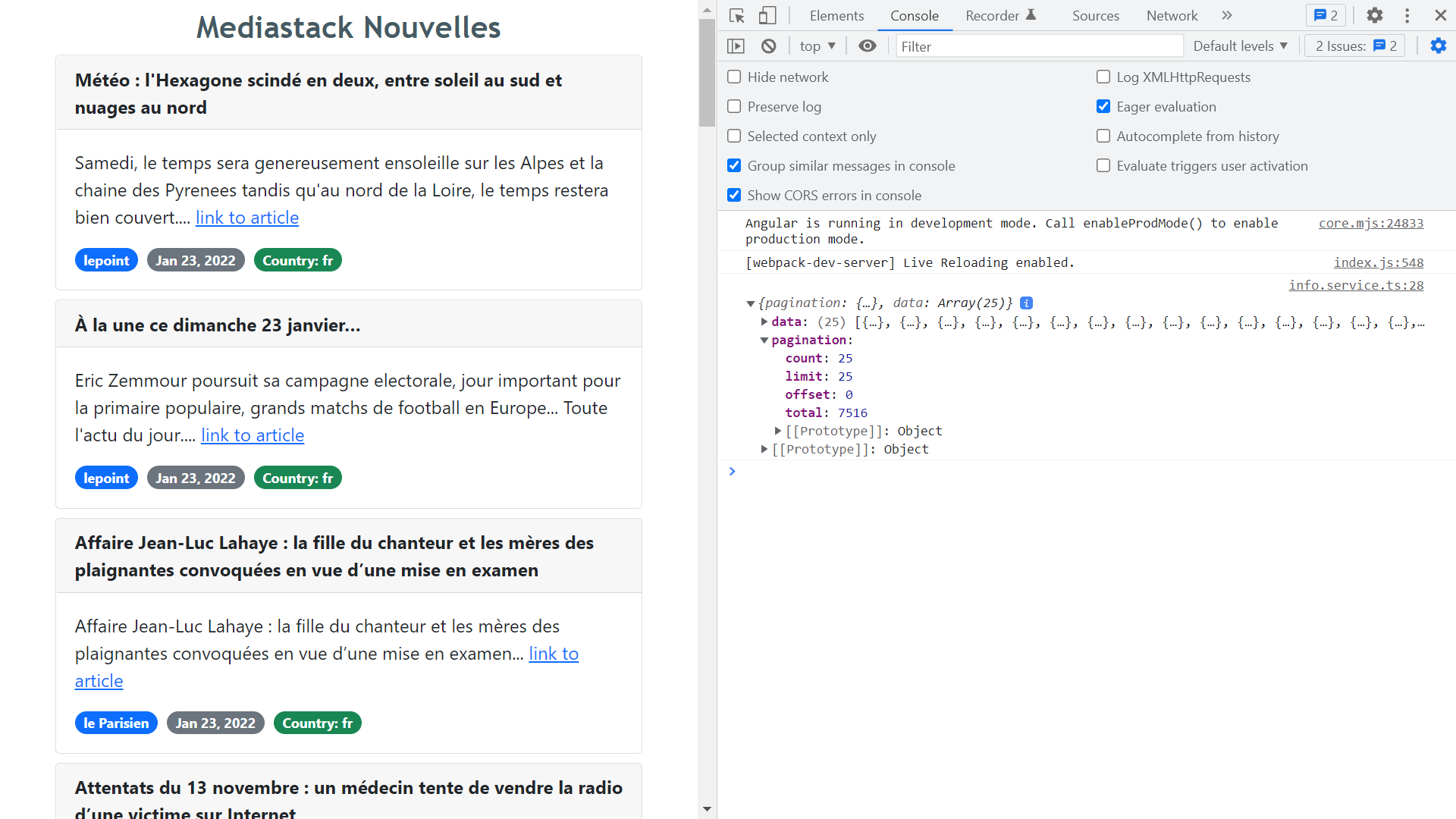Open the top context dropdown

817,46
